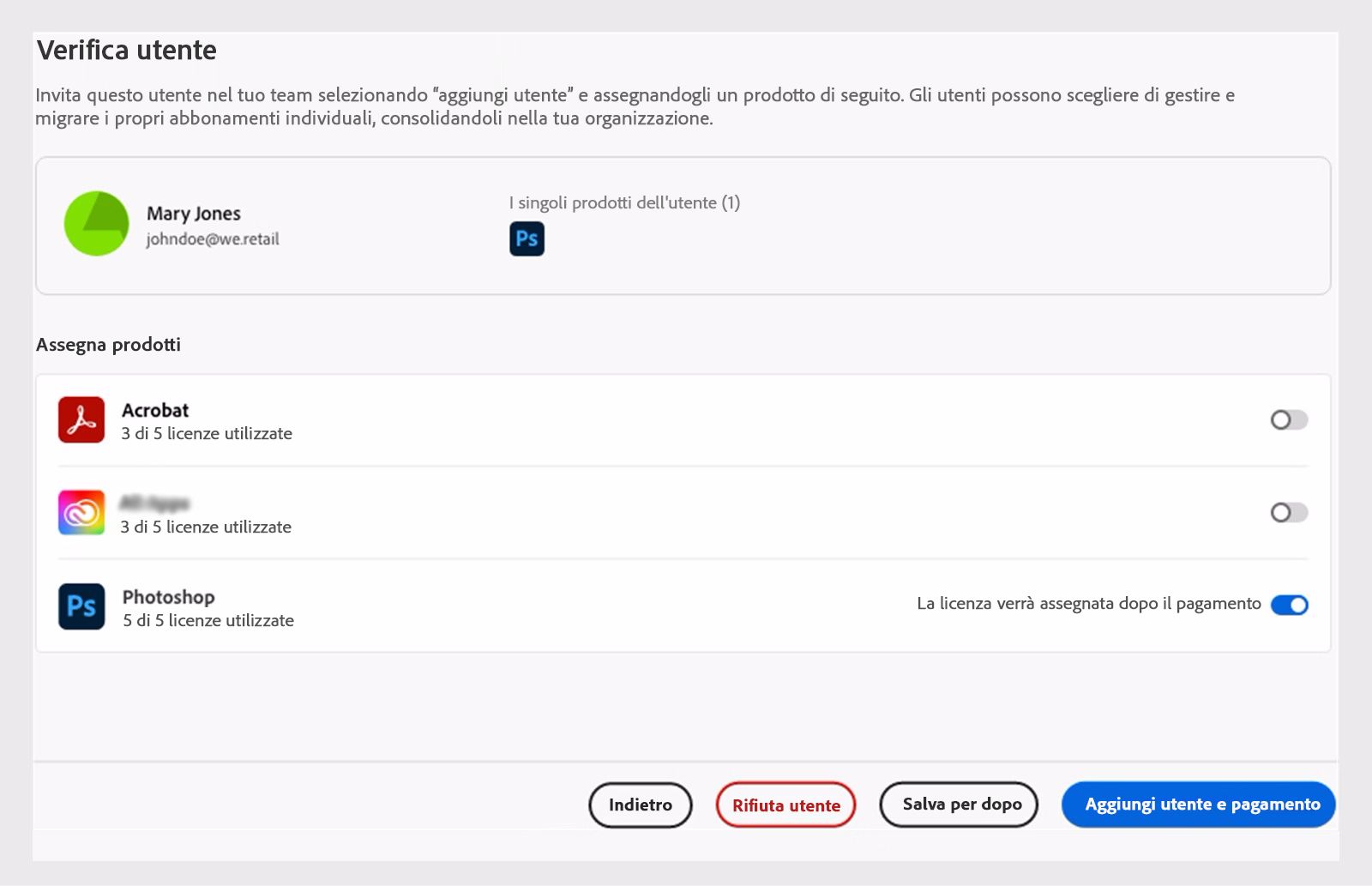The image size is (1372, 886).
Task: Click "3 di 5 licenze utilizzate" under Acrobat
Action: (207, 433)
